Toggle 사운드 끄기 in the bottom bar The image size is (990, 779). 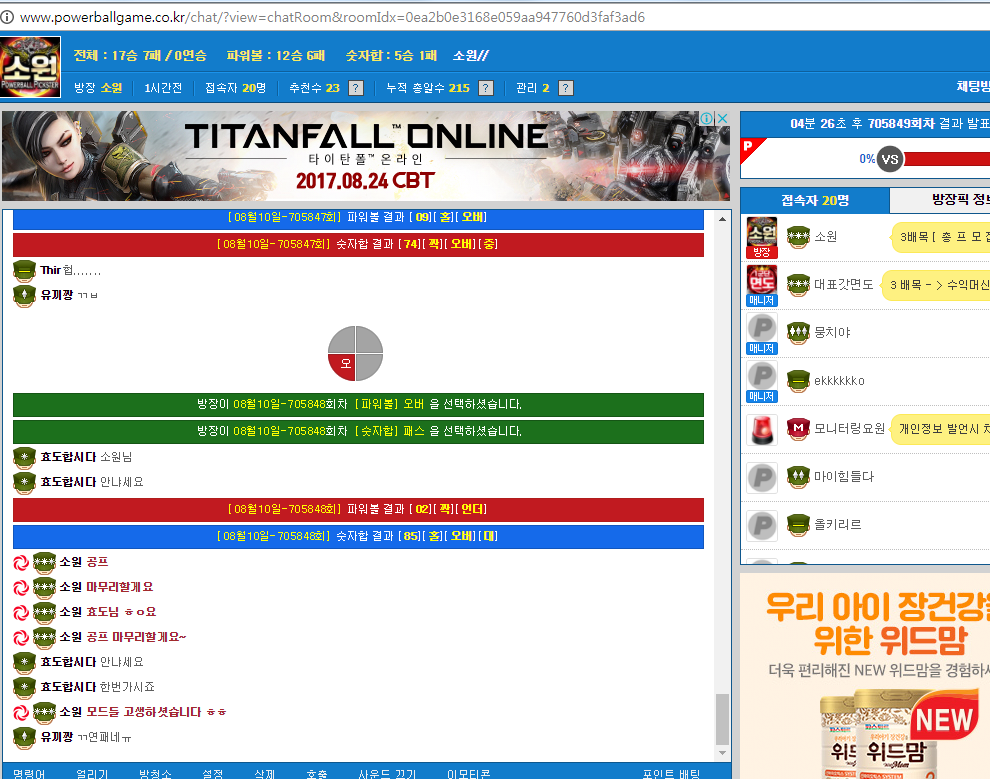coord(387,773)
